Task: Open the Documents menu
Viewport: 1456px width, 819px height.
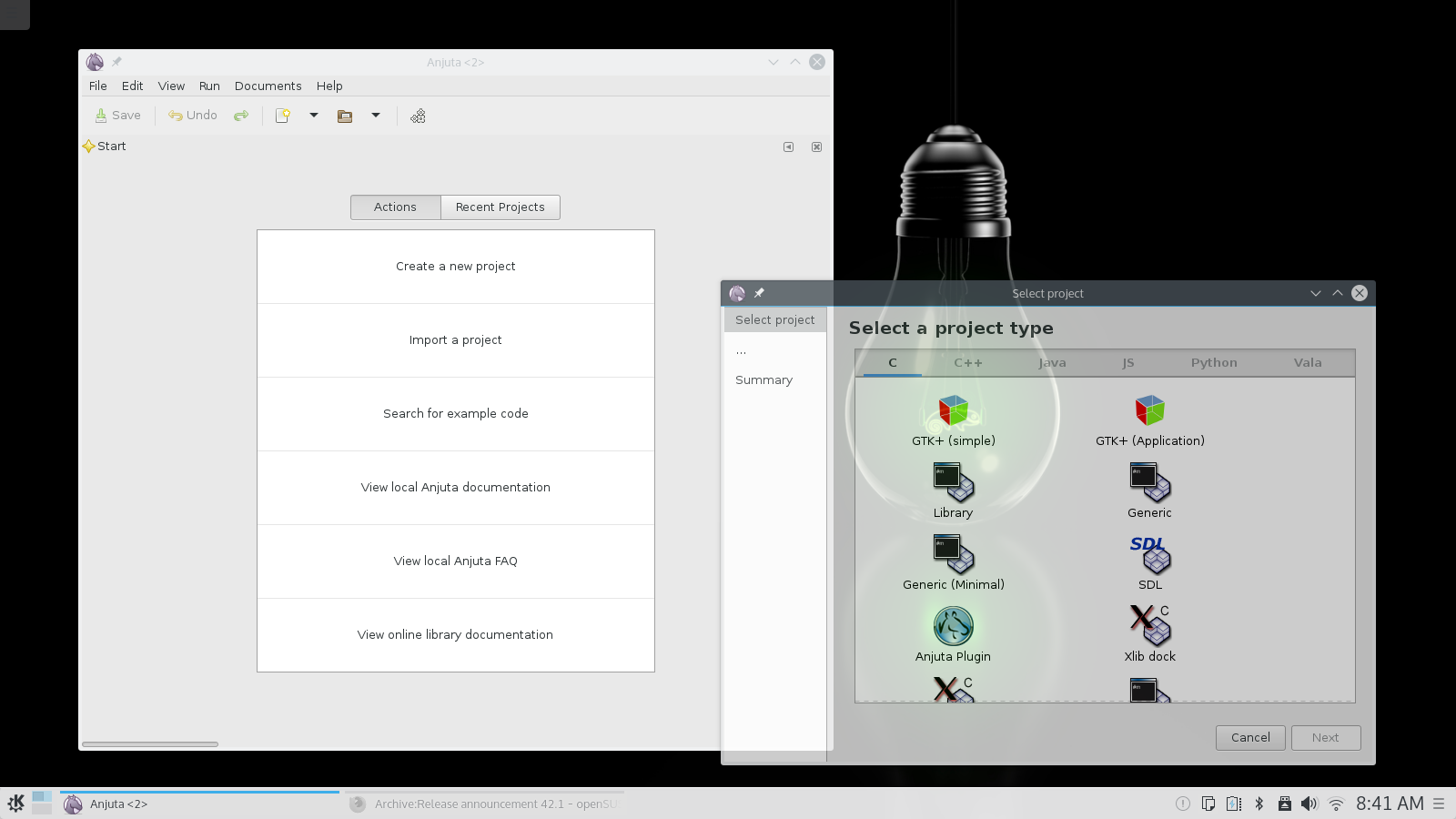Action: click(x=268, y=86)
